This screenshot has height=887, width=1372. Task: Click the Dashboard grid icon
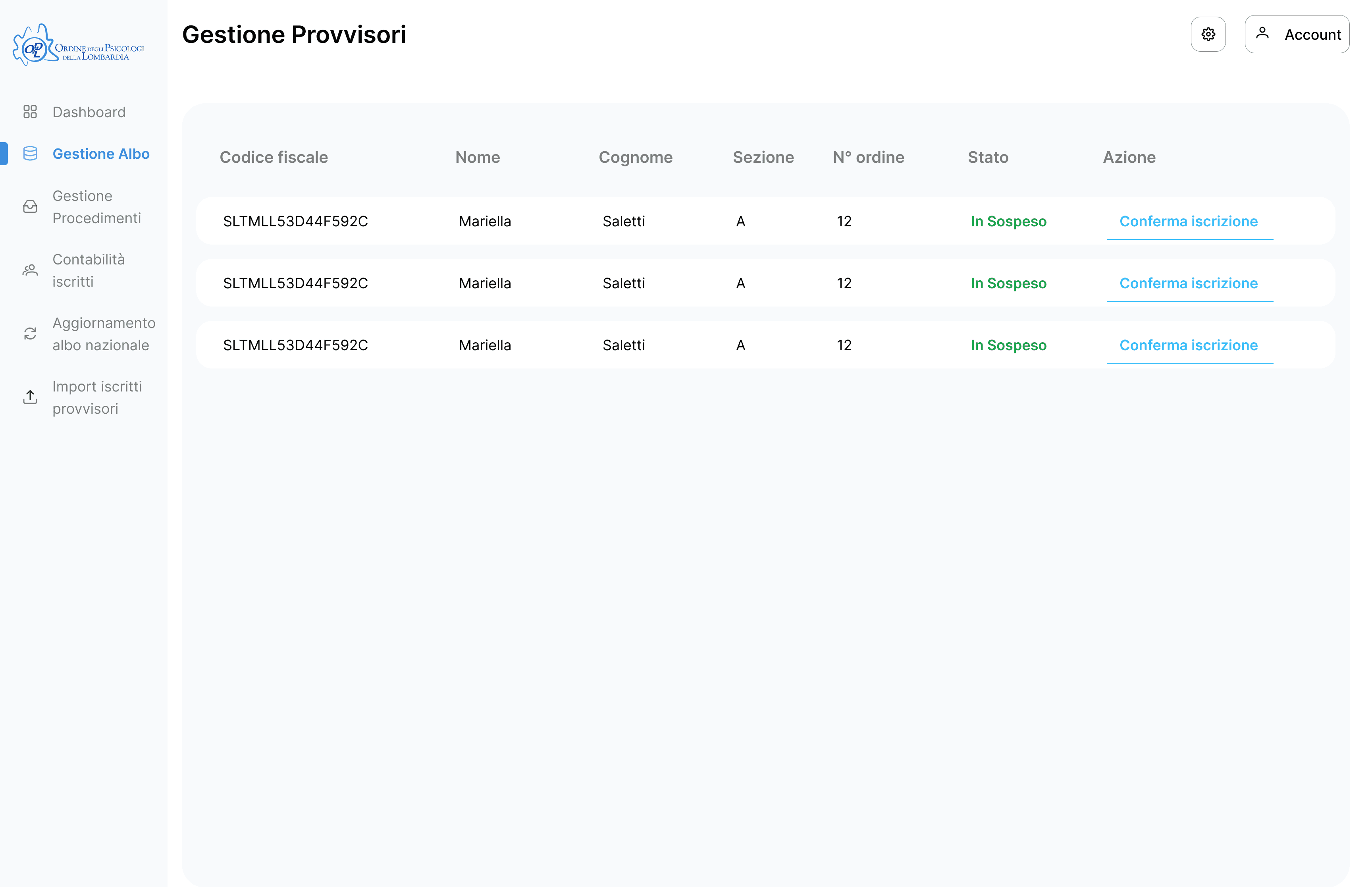[30, 112]
